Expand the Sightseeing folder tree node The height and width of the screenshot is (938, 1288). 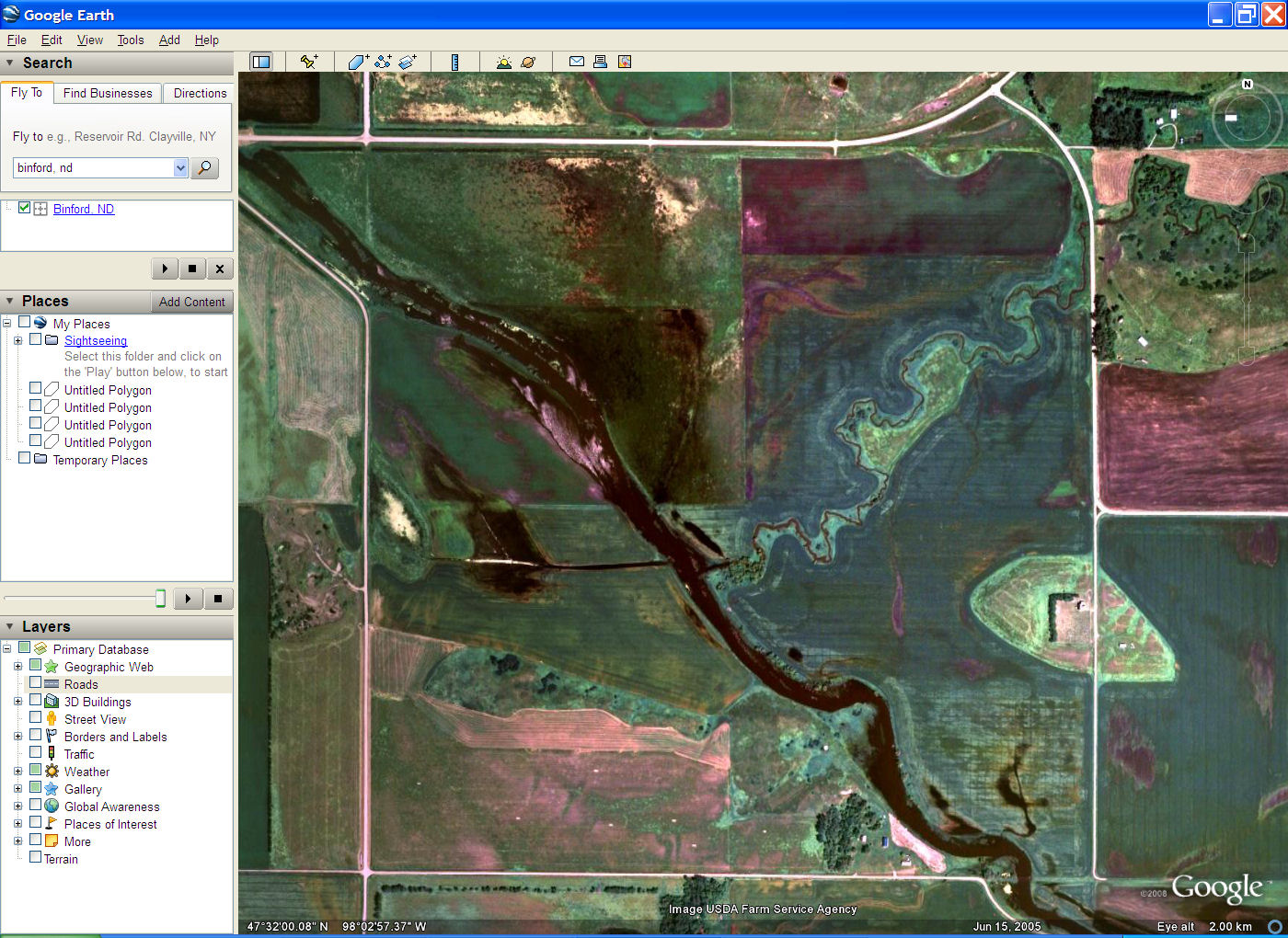(x=17, y=340)
